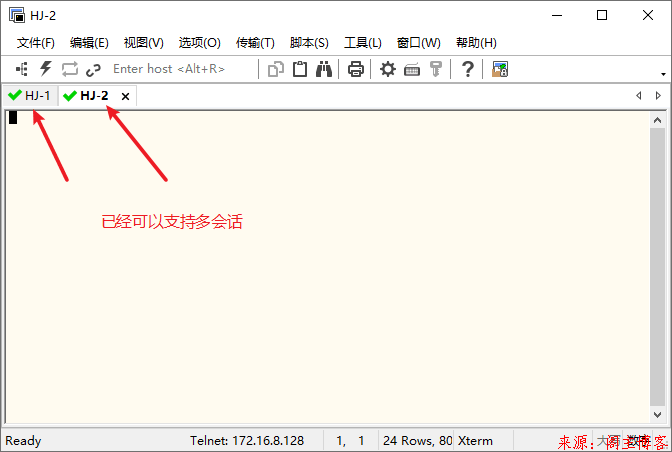The height and width of the screenshot is (452, 672).
Task: Click the Copy toolbar icon
Action: [276, 69]
